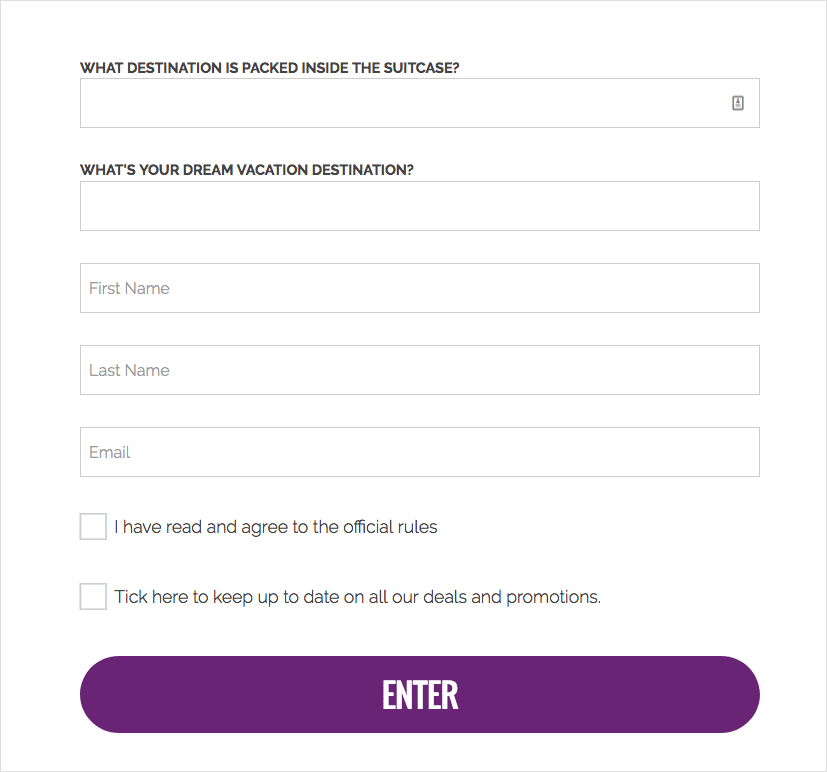
Task: Click the "Email" placeholder text
Action: [110, 452]
